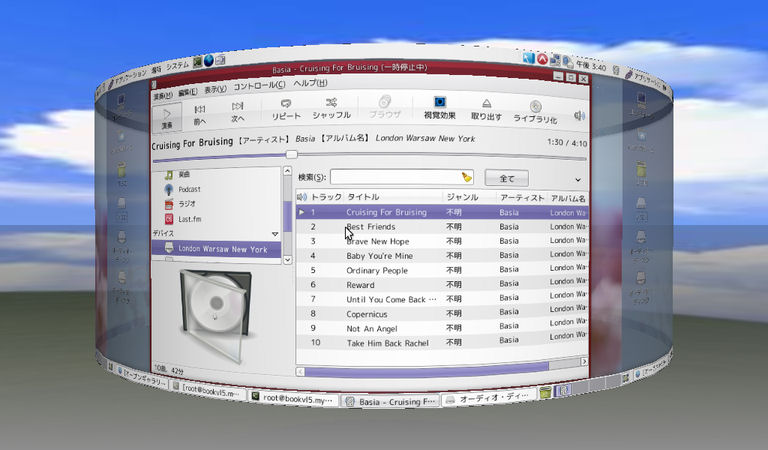The width and height of the screenshot is (768, 450).
Task: Click horizontal scrollbar right arrow of track list
Action: [x=584, y=361]
